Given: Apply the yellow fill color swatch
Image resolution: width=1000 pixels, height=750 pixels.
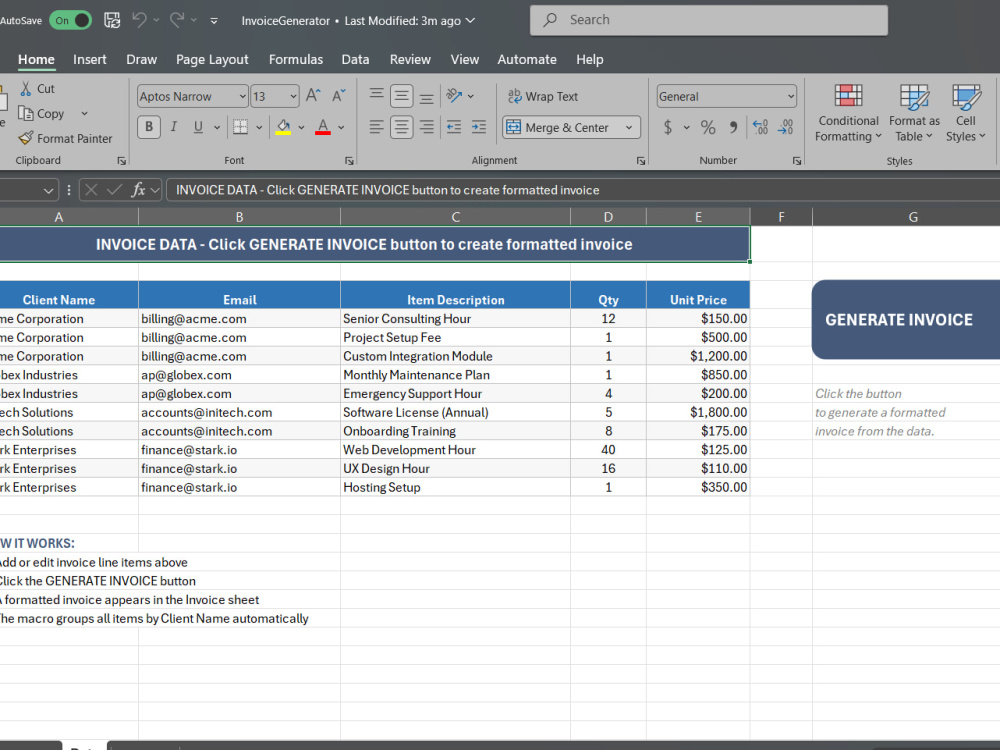Looking at the screenshot, I should point(284,128).
